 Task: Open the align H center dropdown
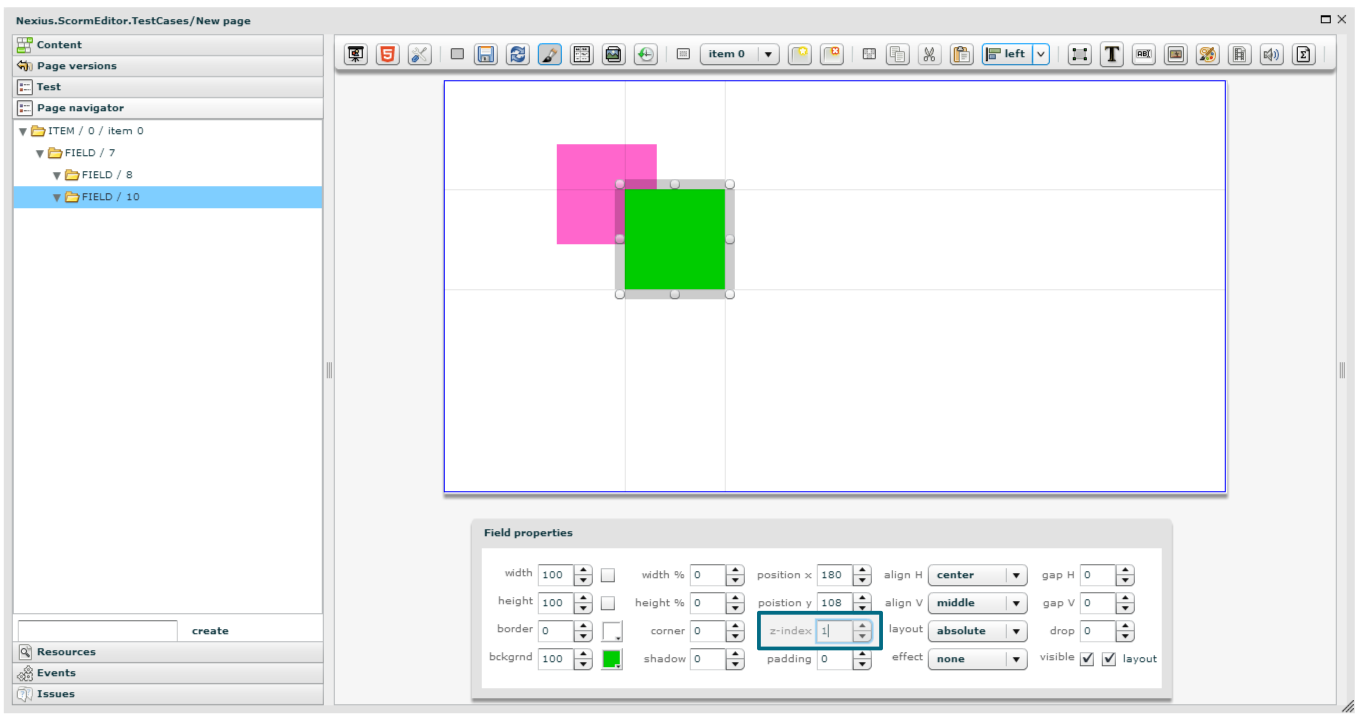(x=977, y=575)
